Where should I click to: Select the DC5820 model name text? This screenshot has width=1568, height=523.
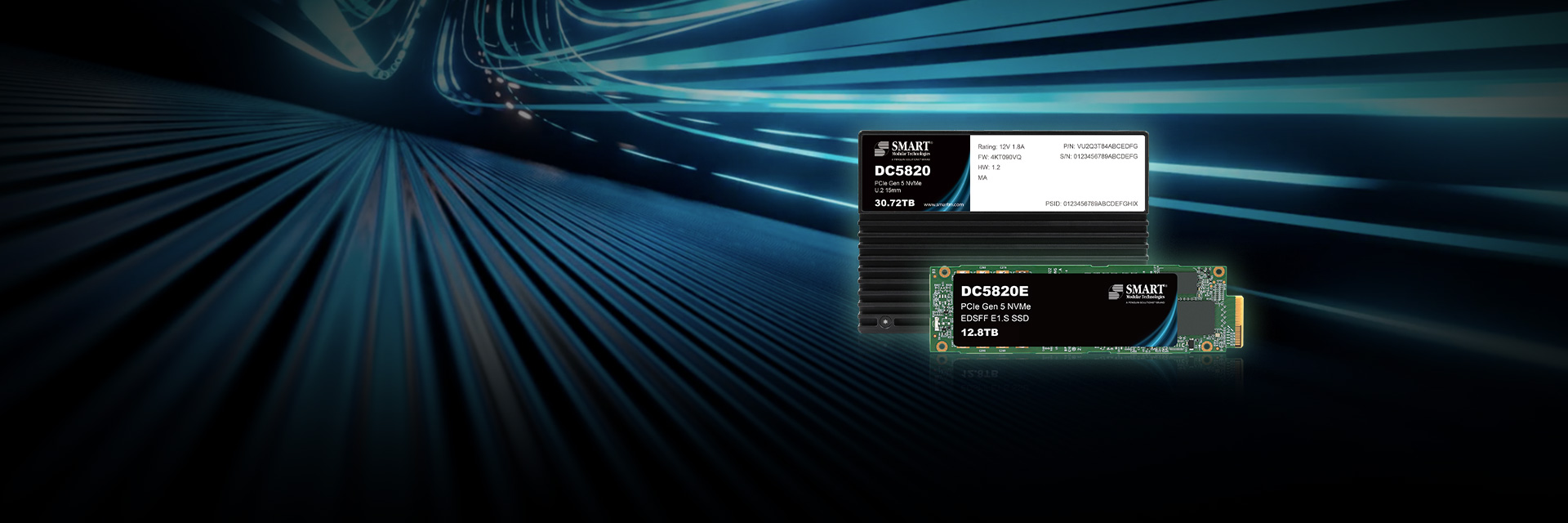[902, 171]
